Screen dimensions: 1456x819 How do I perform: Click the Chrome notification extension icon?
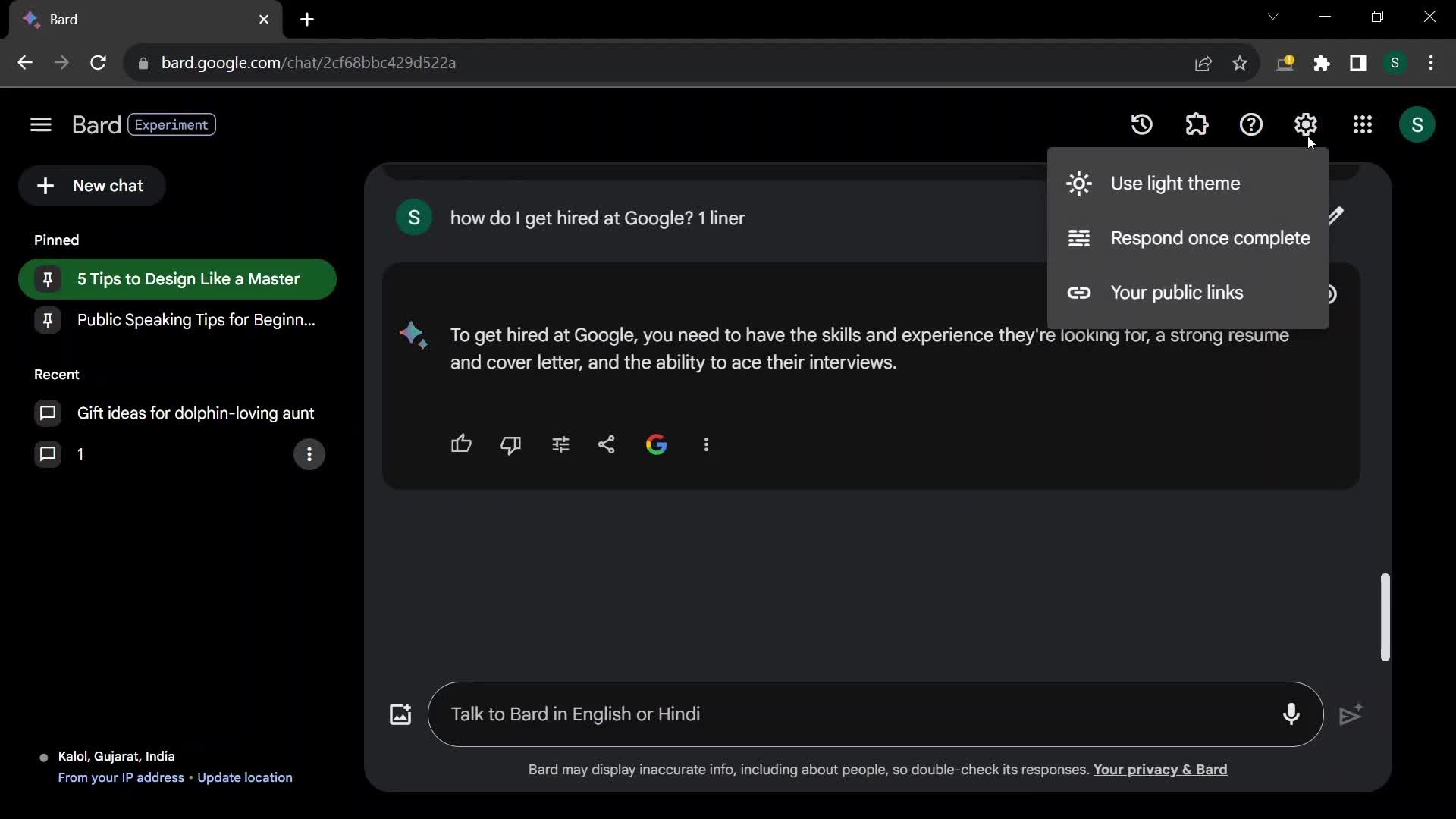pos(1285,63)
